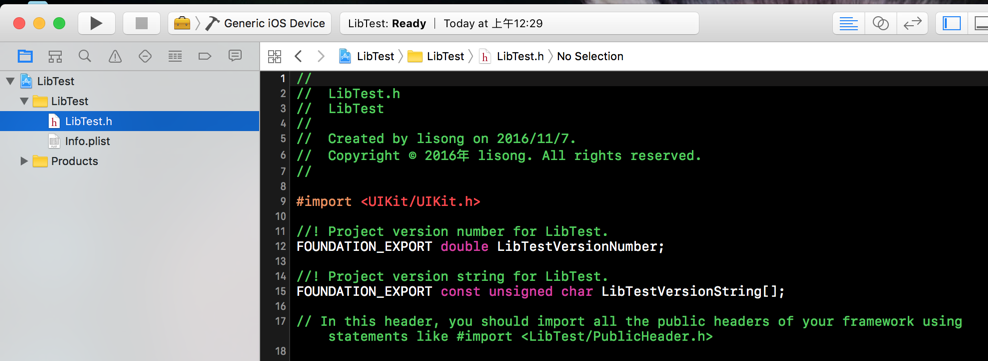Stop the running task with Stop button
This screenshot has height=361, width=988.
click(x=142, y=23)
